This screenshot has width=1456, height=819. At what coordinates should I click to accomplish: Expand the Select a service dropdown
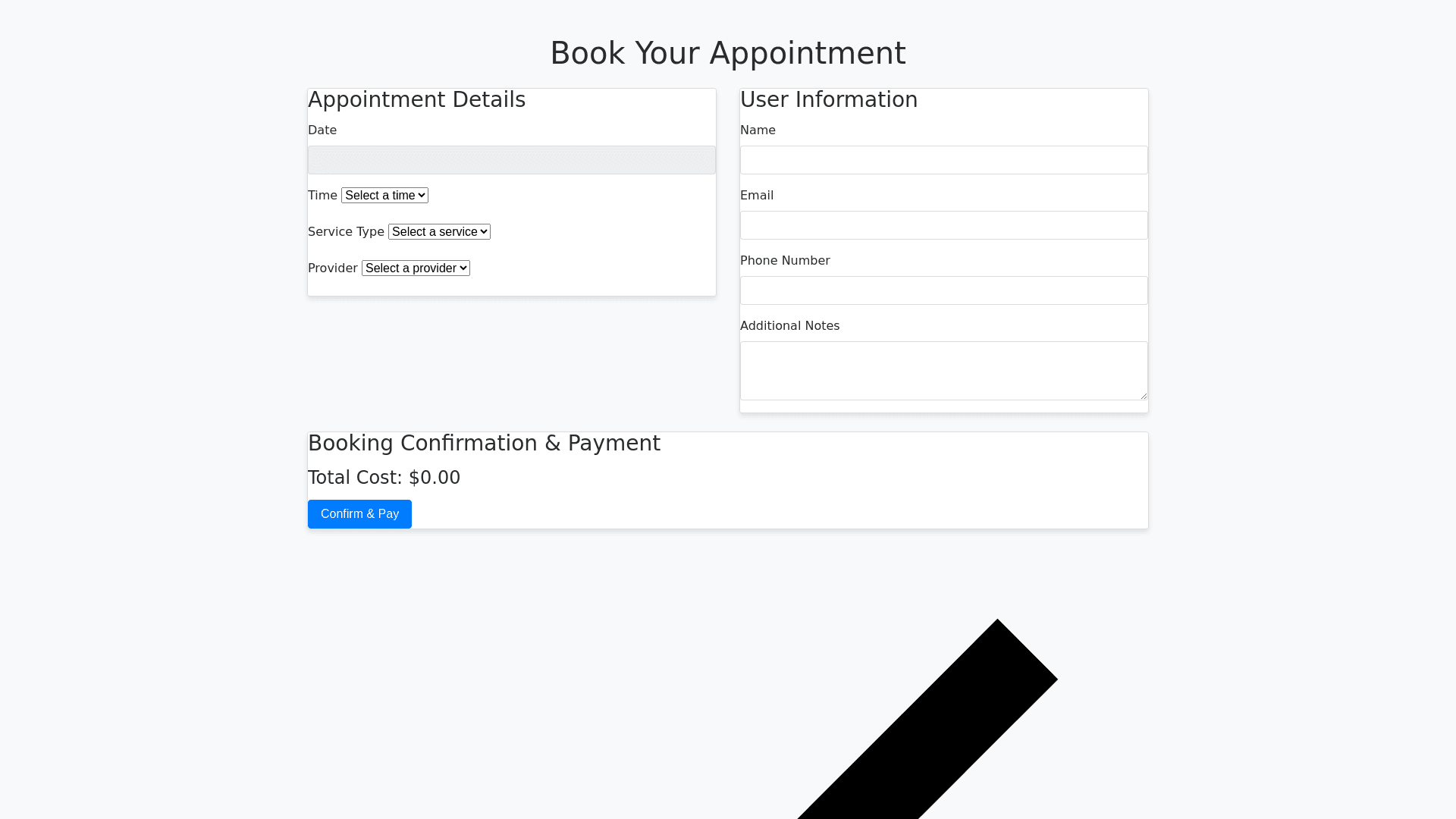coord(439,232)
